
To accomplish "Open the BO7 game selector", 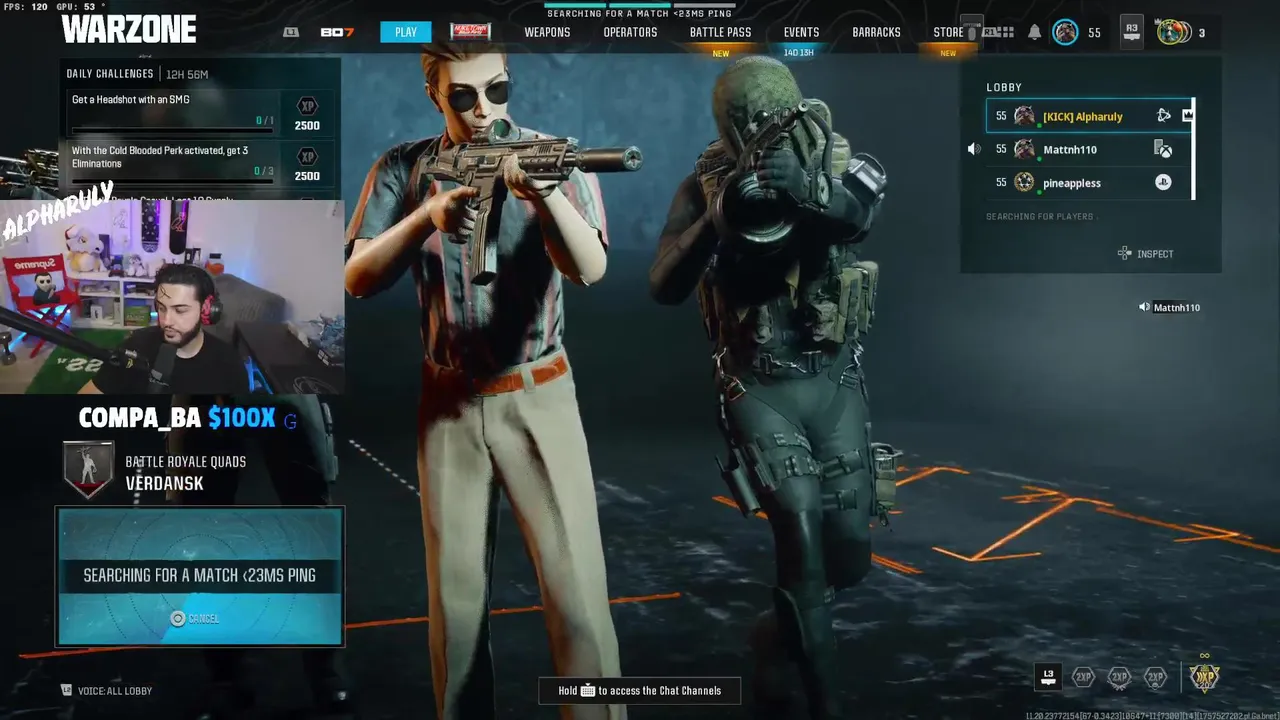I will [x=337, y=32].
